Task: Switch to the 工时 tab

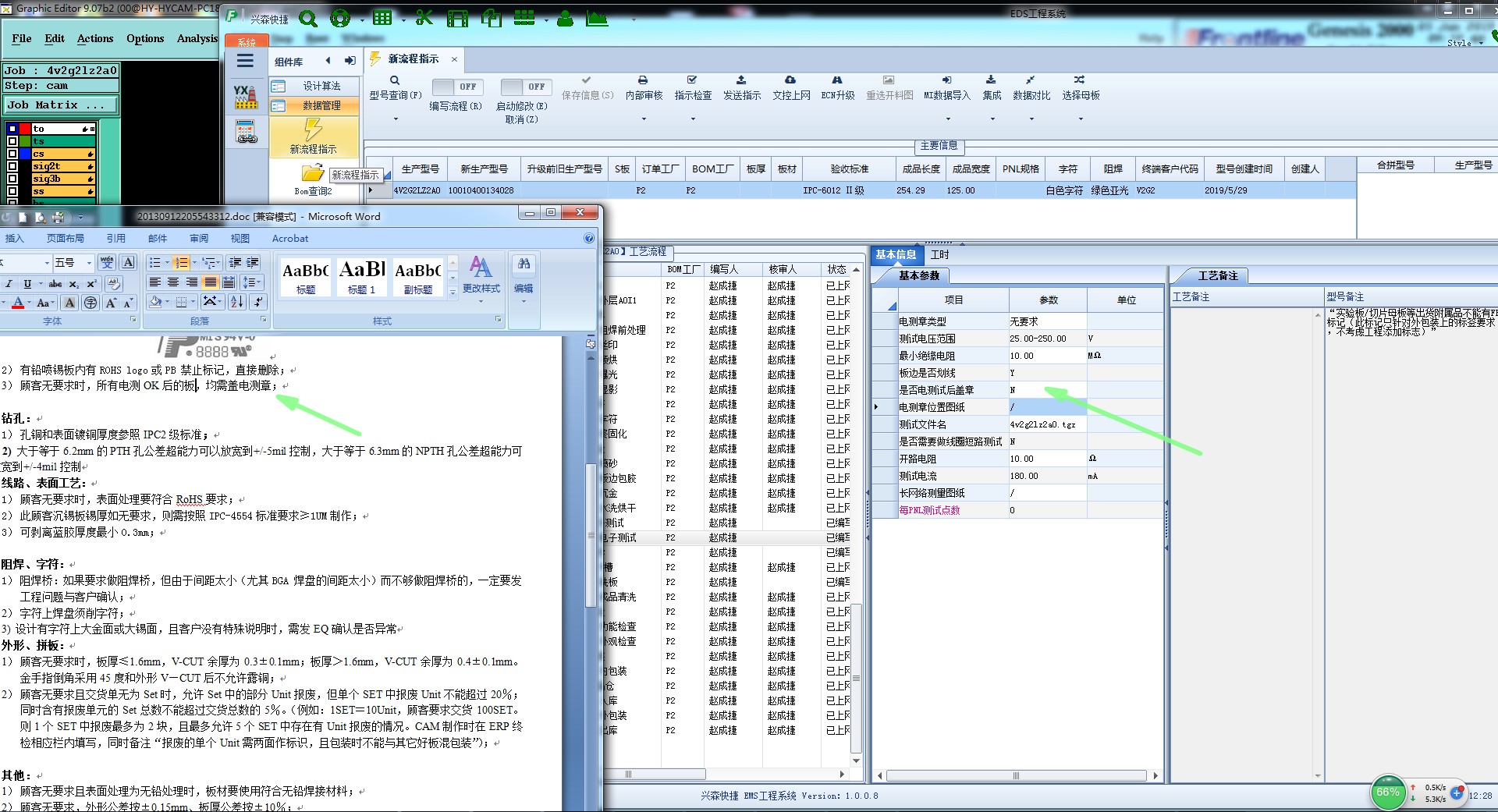Action: coord(940,255)
